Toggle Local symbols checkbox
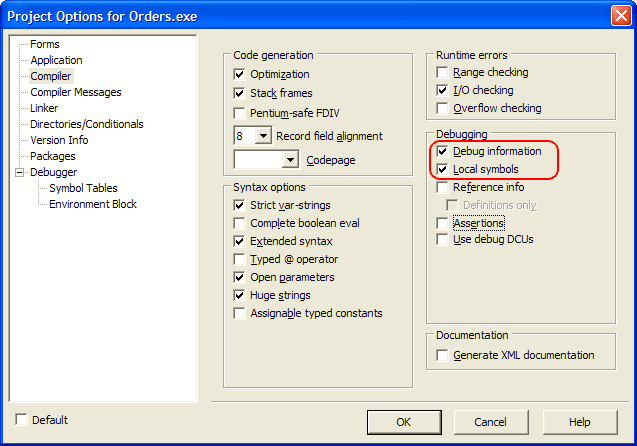This screenshot has height=446, width=637. click(x=442, y=169)
